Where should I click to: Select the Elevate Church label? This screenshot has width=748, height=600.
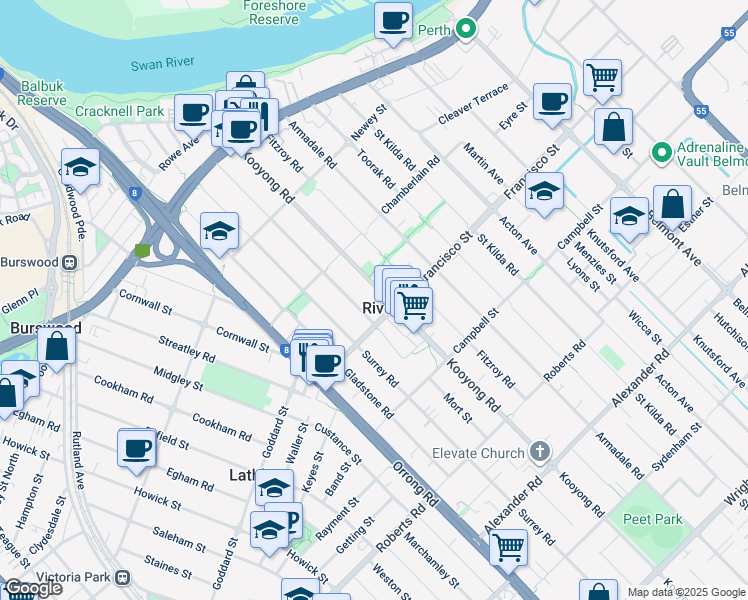click(x=478, y=453)
